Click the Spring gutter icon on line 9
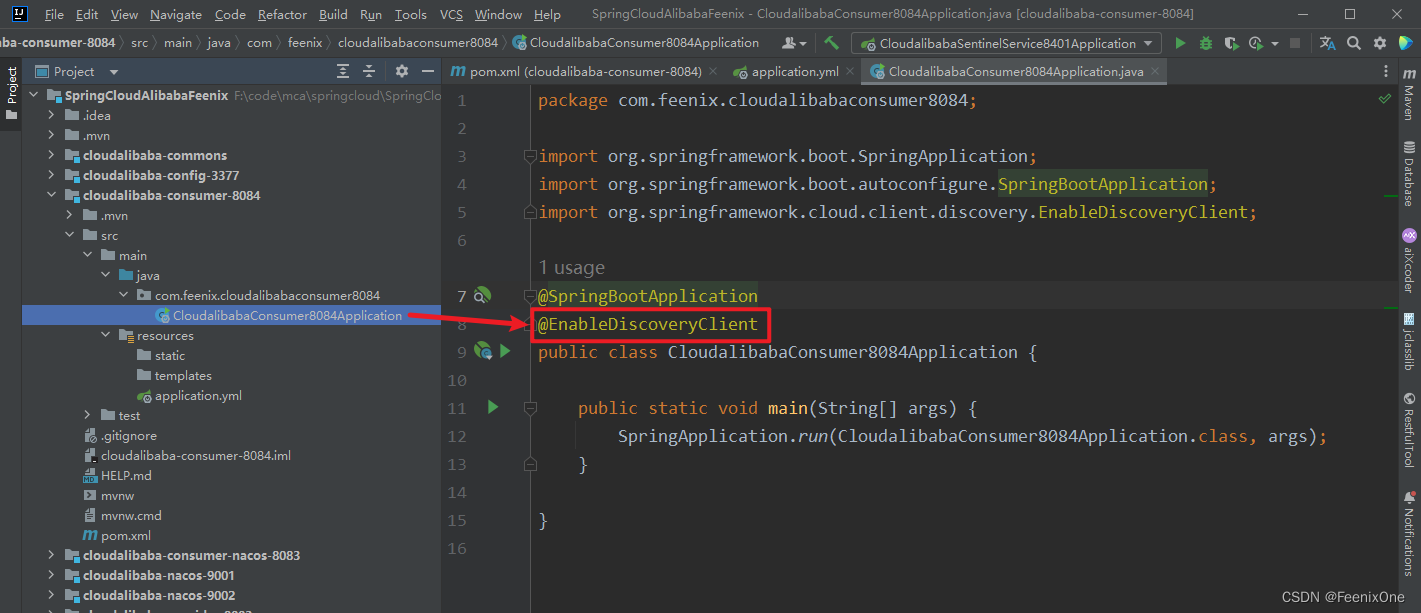The image size is (1421, 613). coord(483,351)
